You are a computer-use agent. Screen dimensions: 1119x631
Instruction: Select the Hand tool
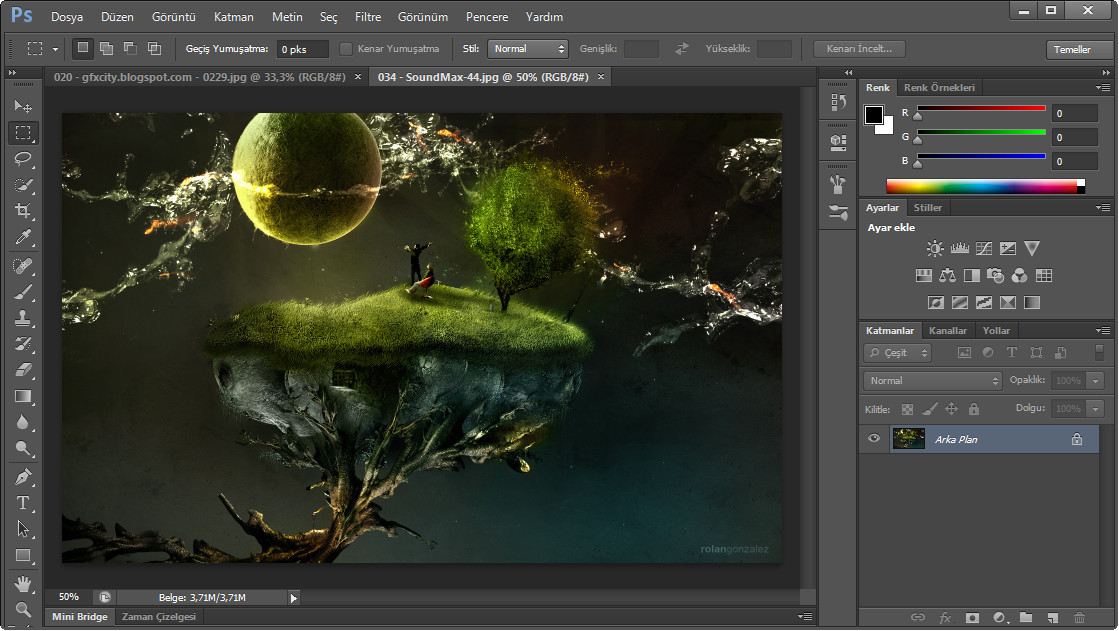(23, 583)
